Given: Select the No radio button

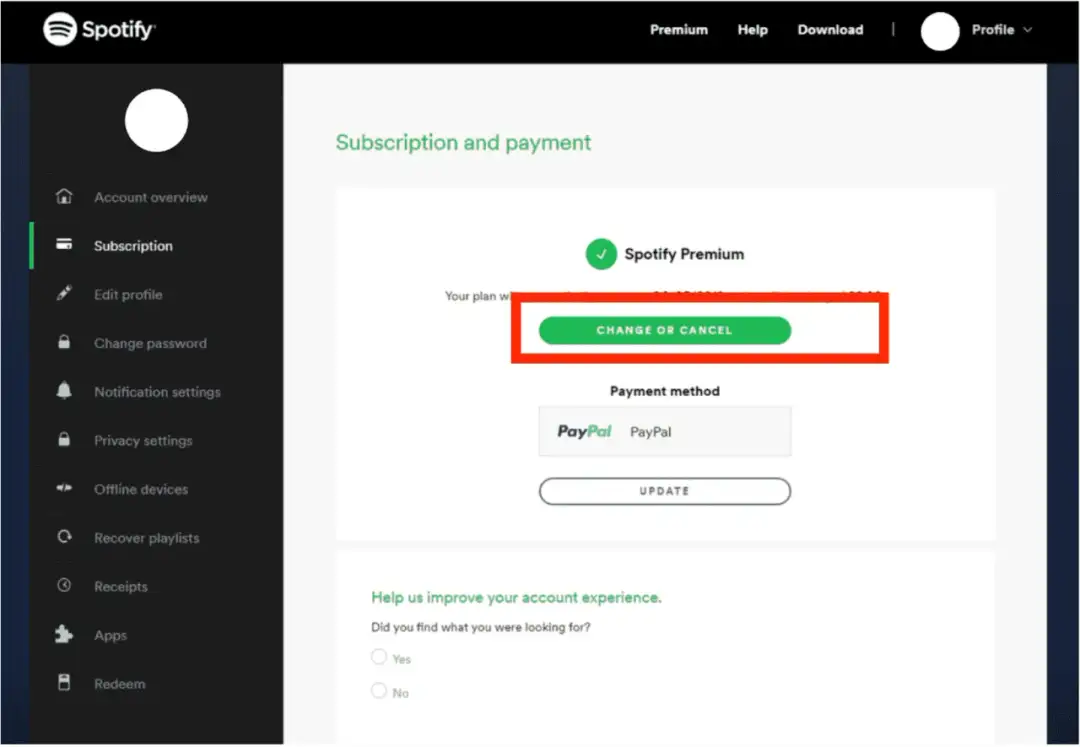Looking at the screenshot, I should 378,691.
